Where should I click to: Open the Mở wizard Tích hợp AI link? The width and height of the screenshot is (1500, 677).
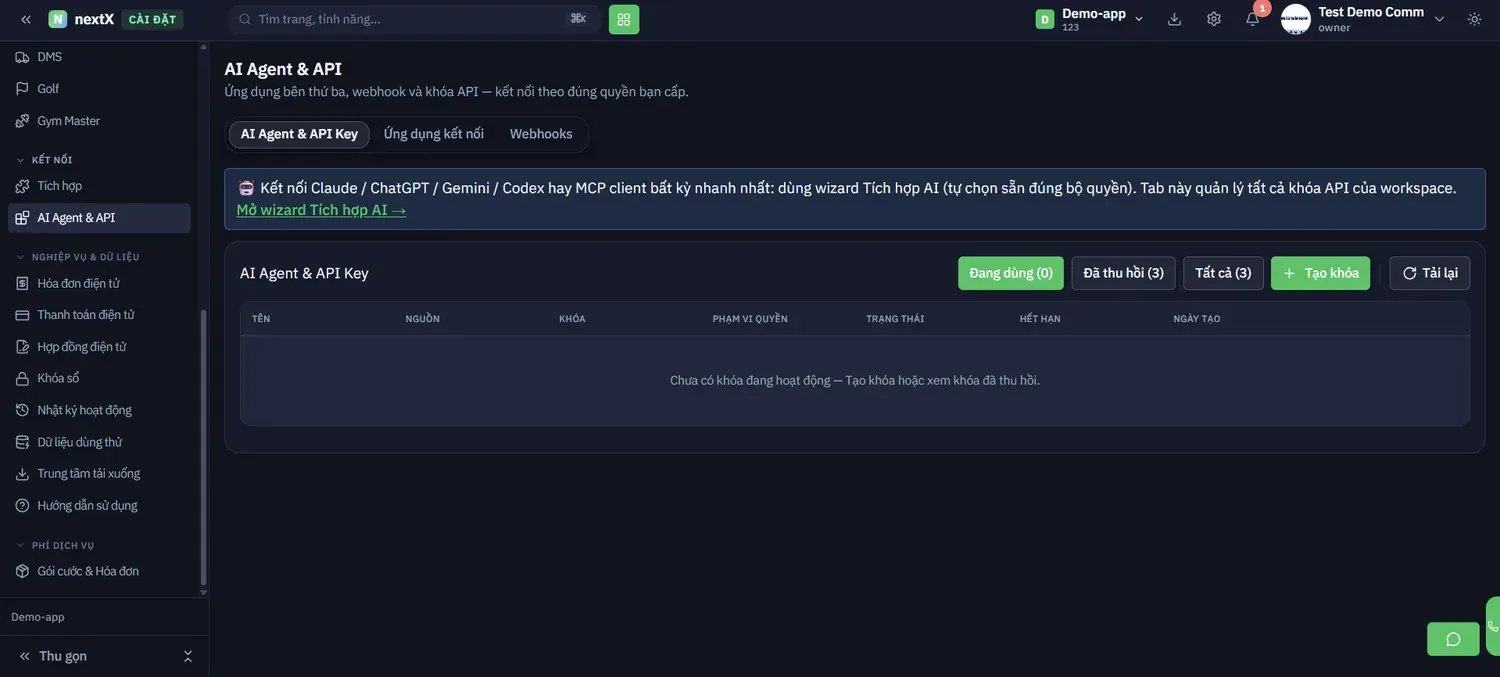coord(321,210)
